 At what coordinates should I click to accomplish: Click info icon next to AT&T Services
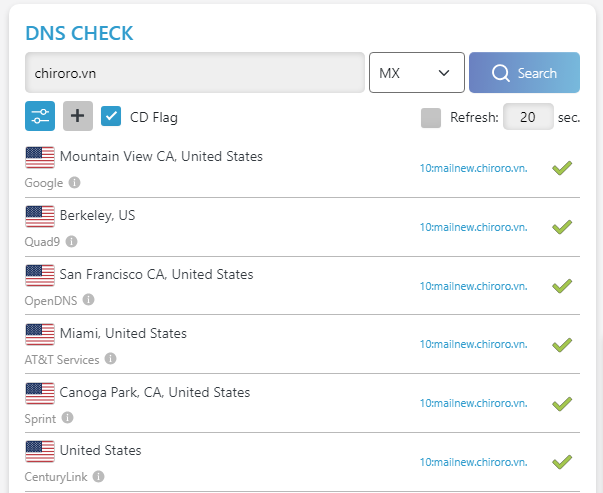[110, 358]
